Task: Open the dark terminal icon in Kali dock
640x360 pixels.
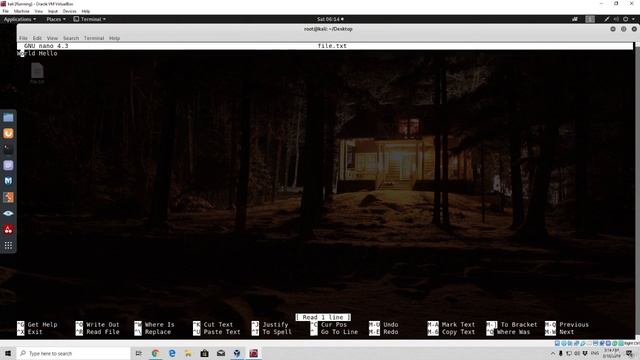Action: 8,149
